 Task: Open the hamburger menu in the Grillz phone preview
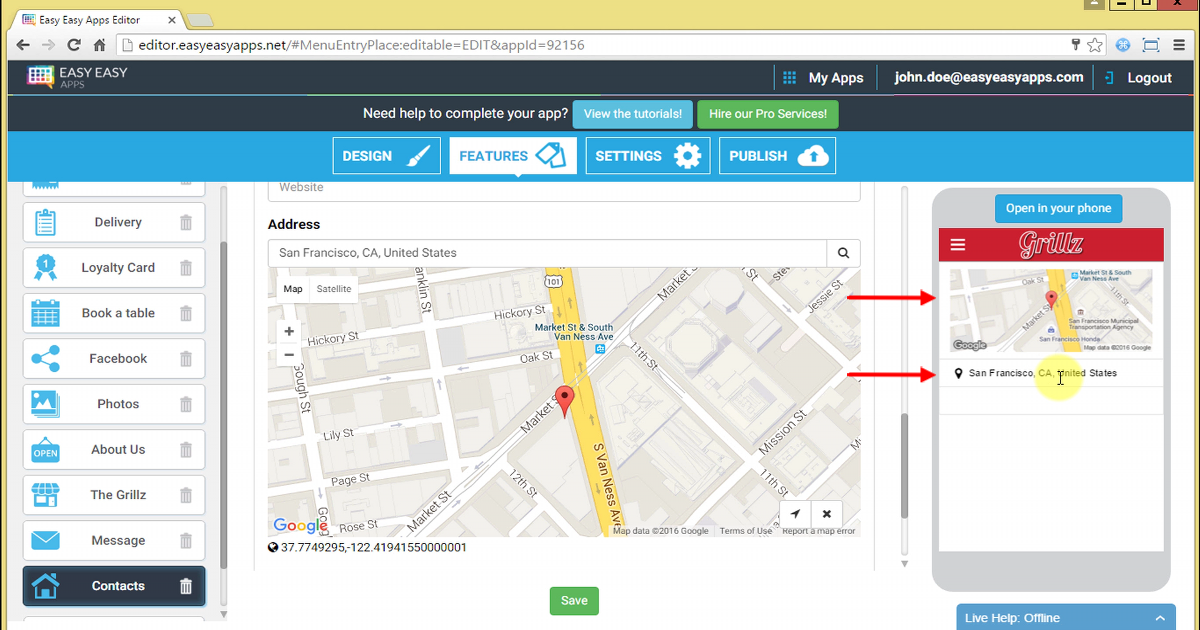click(958, 244)
